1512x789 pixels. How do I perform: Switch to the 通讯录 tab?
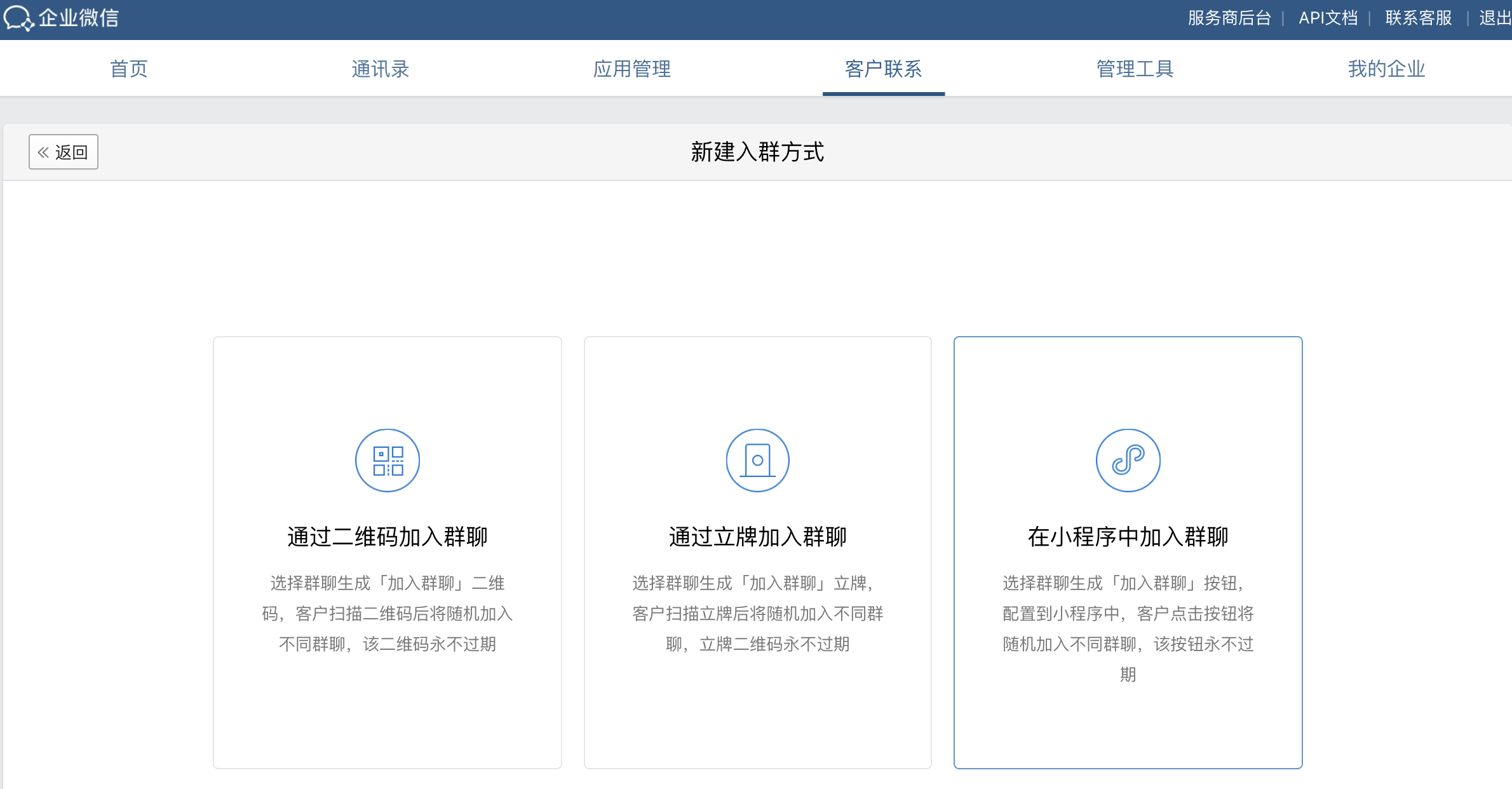point(381,69)
